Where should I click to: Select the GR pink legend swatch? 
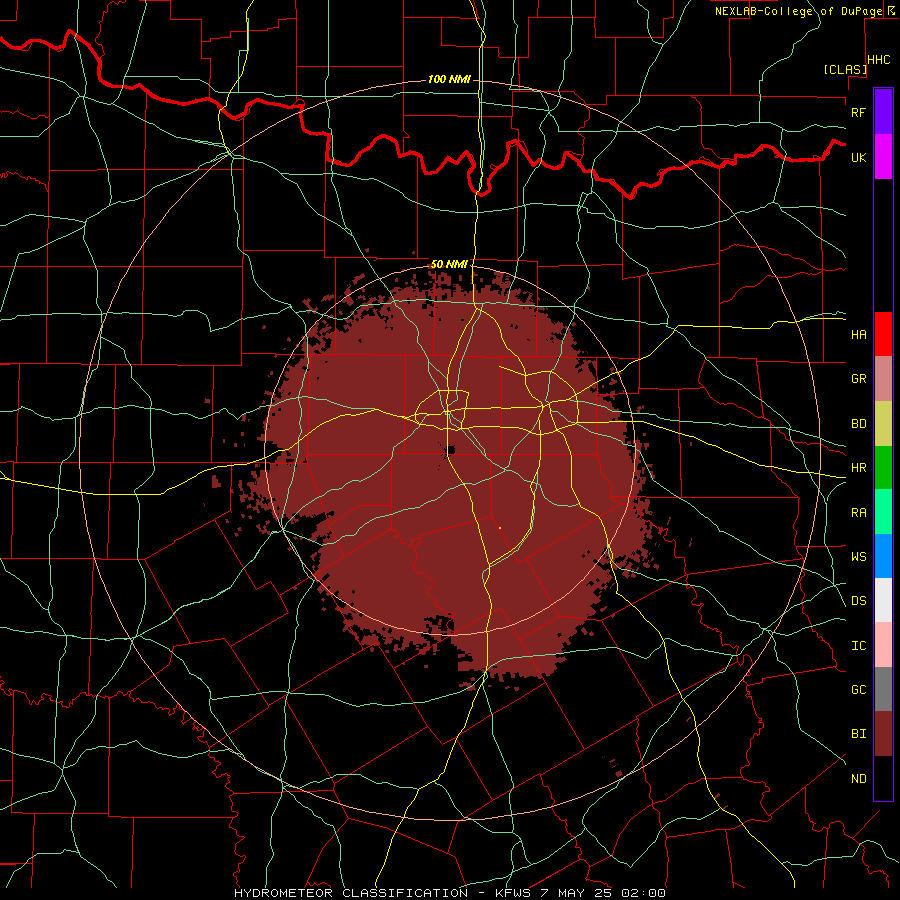[883, 378]
